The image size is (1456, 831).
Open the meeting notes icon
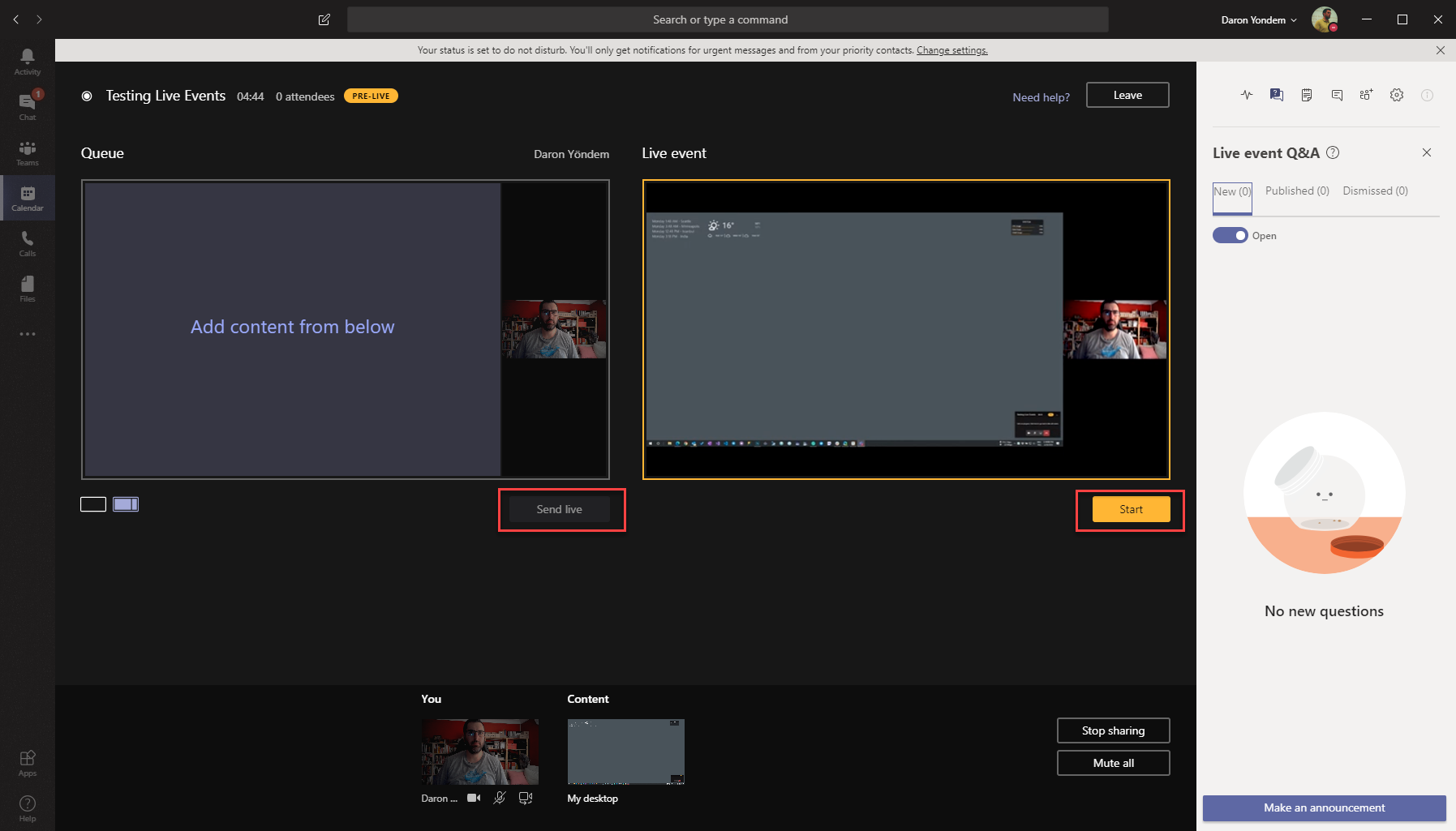1307,95
